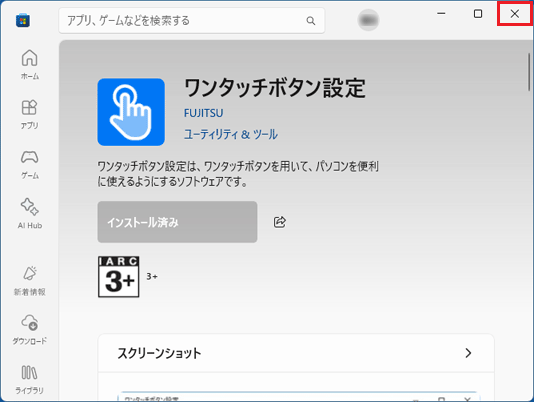Viewport: 534px width, 402px height.
Task: Click the app description paragraph
Action: coord(238,174)
